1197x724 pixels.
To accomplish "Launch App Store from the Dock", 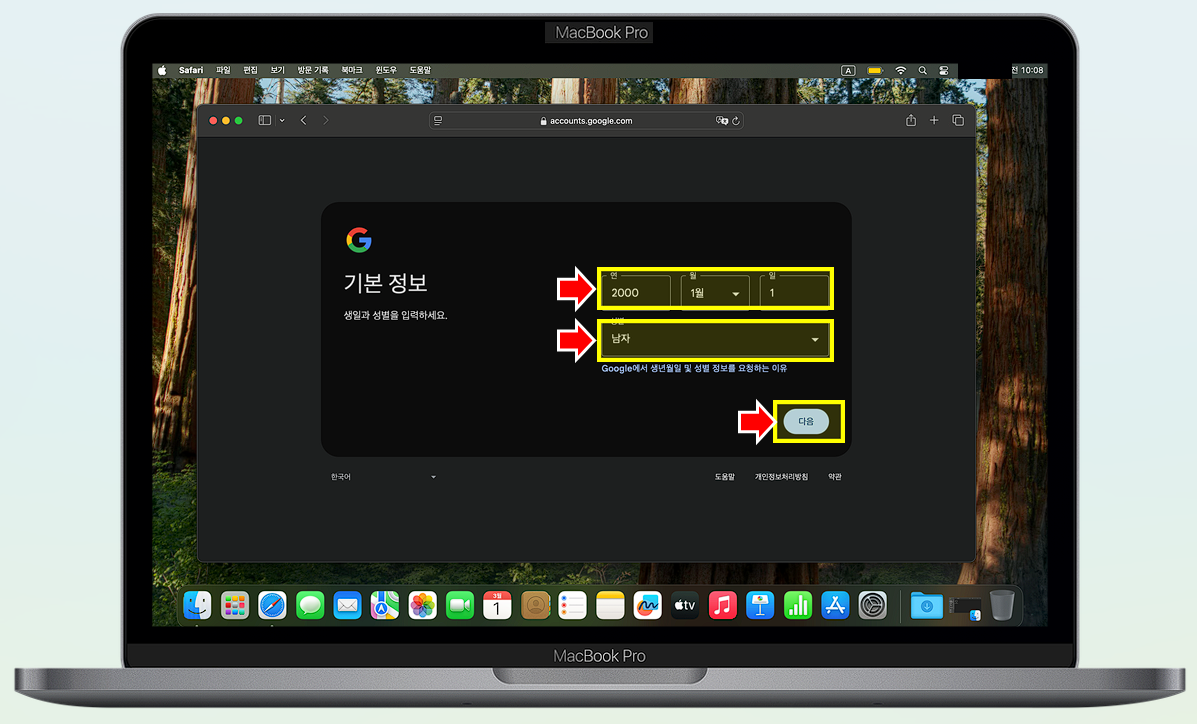I will click(x=835, y=606).
